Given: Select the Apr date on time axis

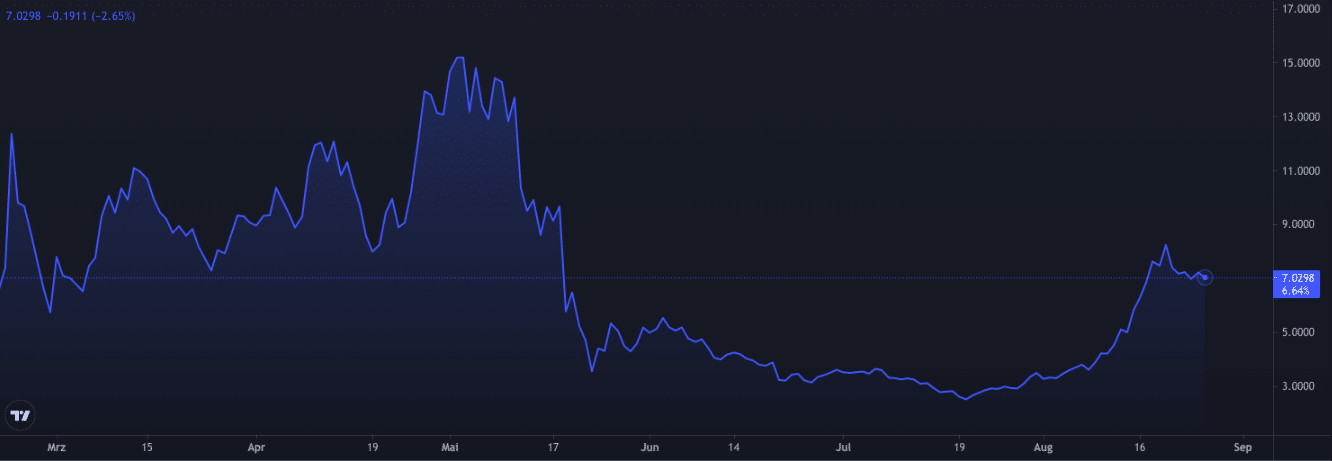Looking at the screenshot, I should (256, 448).
